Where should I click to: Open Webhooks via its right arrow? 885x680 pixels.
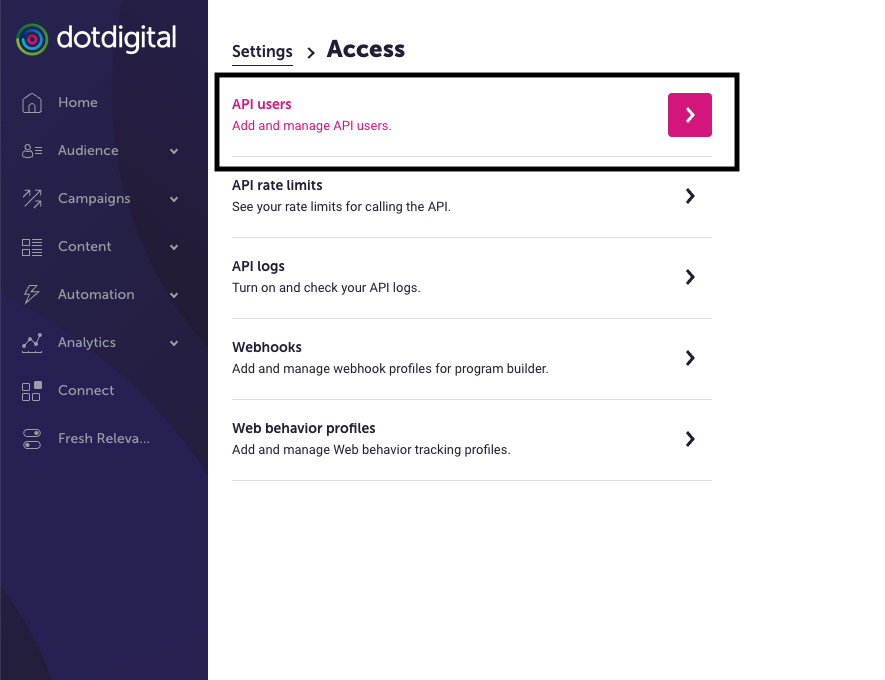(690, 358)
